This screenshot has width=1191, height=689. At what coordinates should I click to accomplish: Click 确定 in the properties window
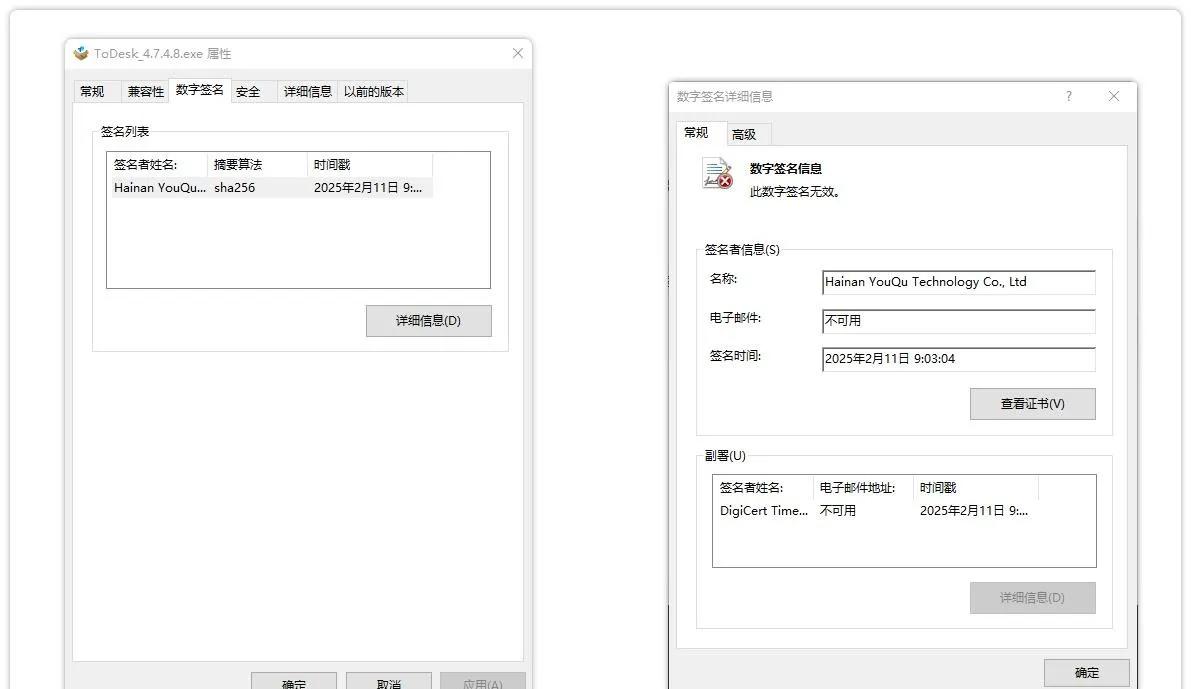(294, 681)
